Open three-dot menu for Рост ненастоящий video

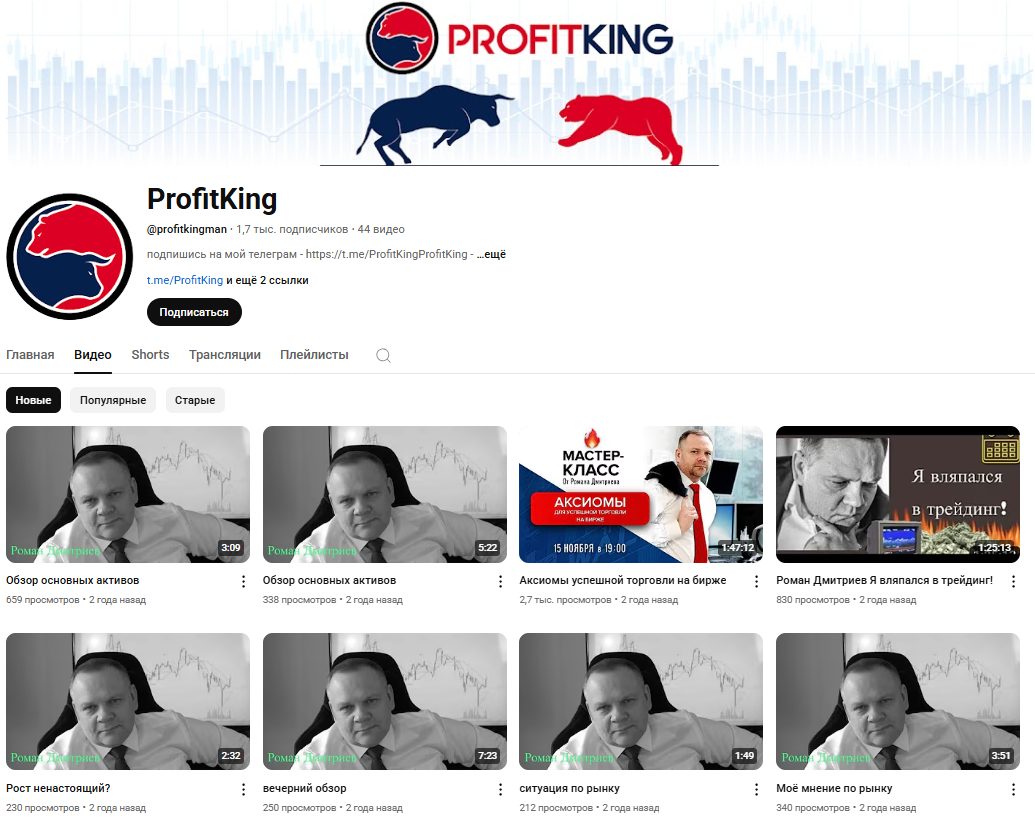(243, 789)
